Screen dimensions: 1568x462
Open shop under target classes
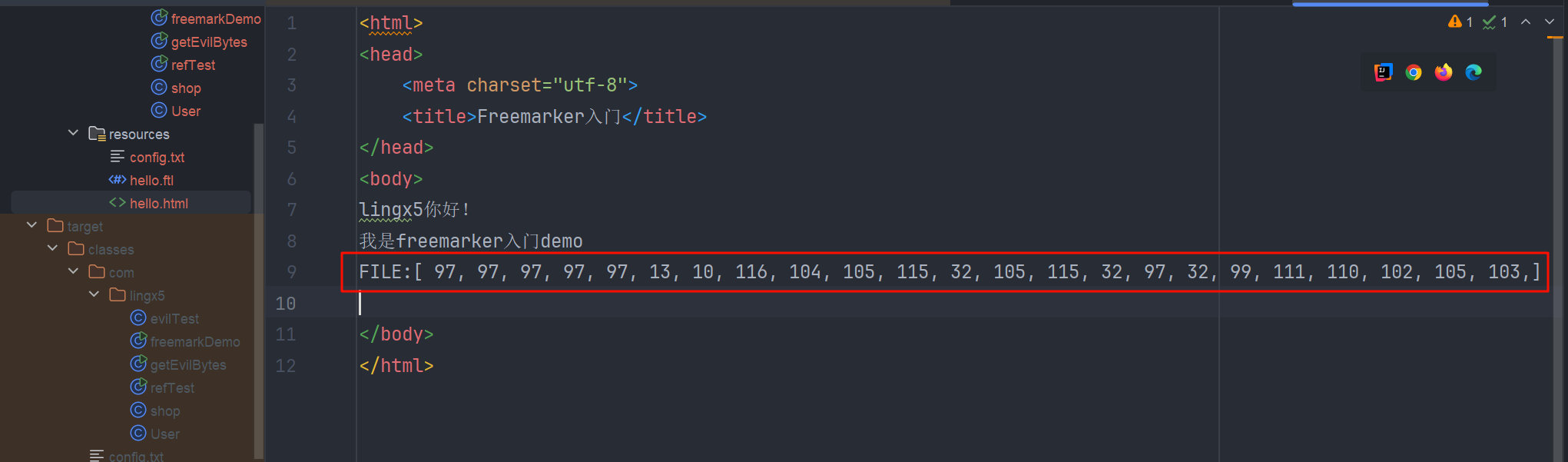coord(165,410)
